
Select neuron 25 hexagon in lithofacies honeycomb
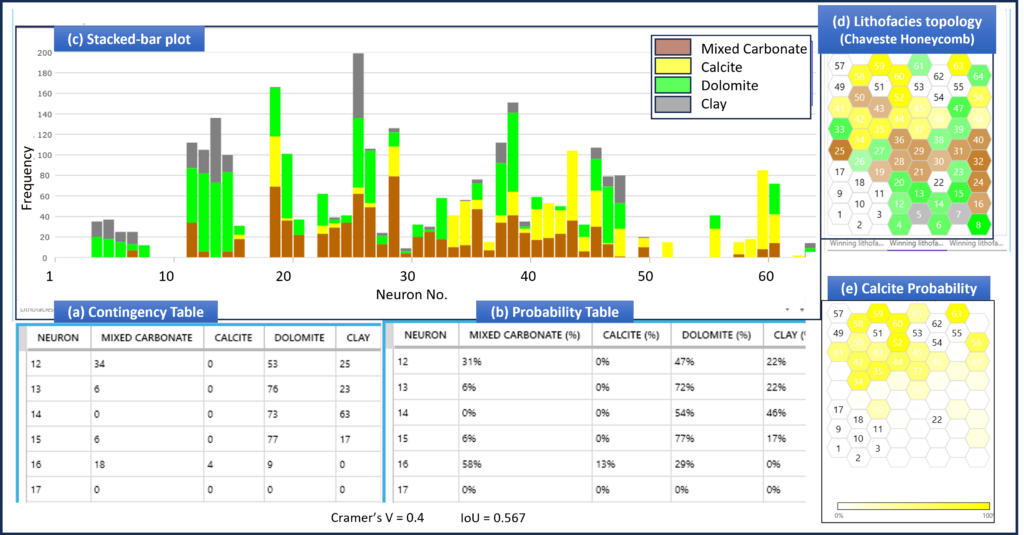pos(840,151)
